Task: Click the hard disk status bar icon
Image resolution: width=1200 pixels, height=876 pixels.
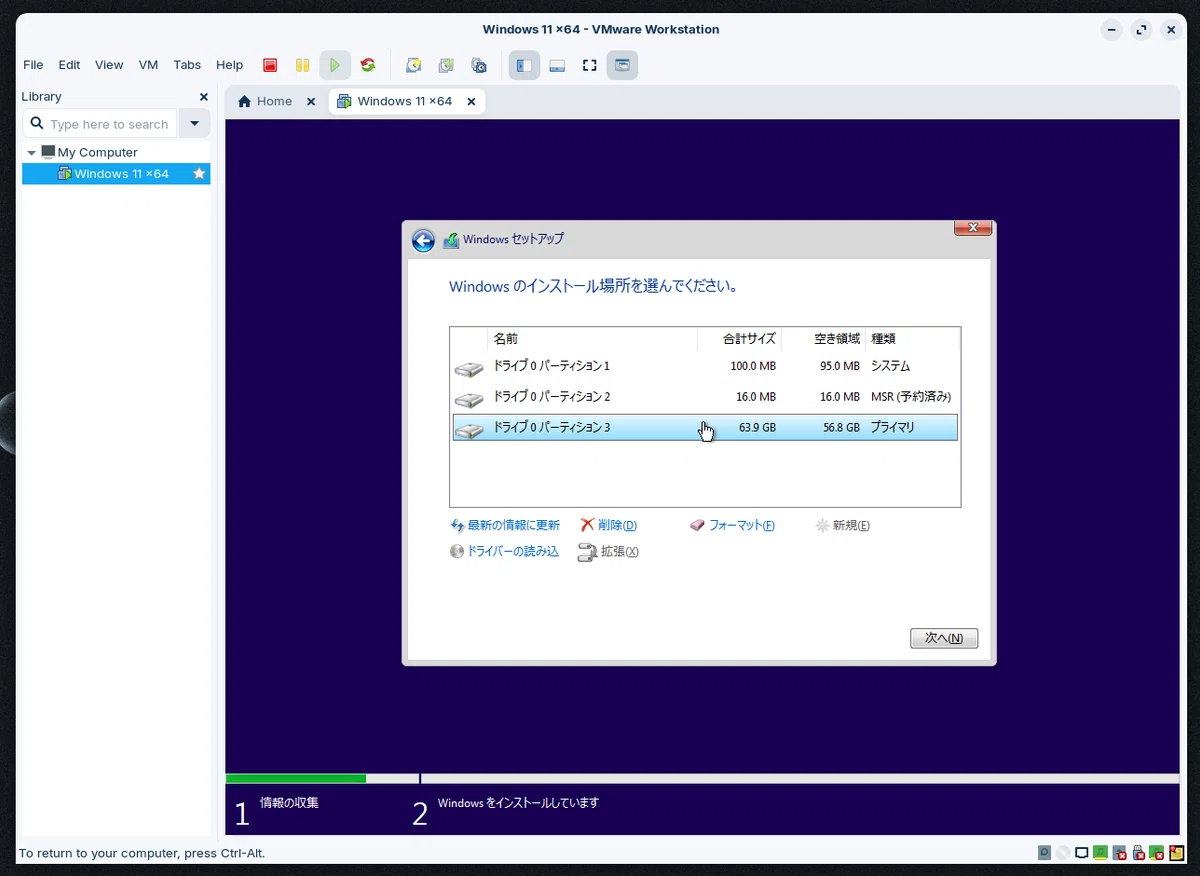Action: click(1044, 853)
